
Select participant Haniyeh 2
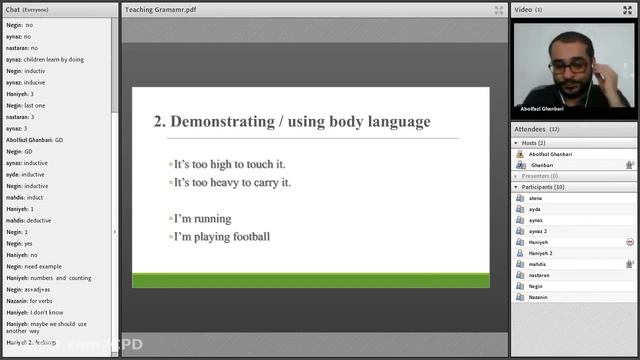[x=574, y=253]
